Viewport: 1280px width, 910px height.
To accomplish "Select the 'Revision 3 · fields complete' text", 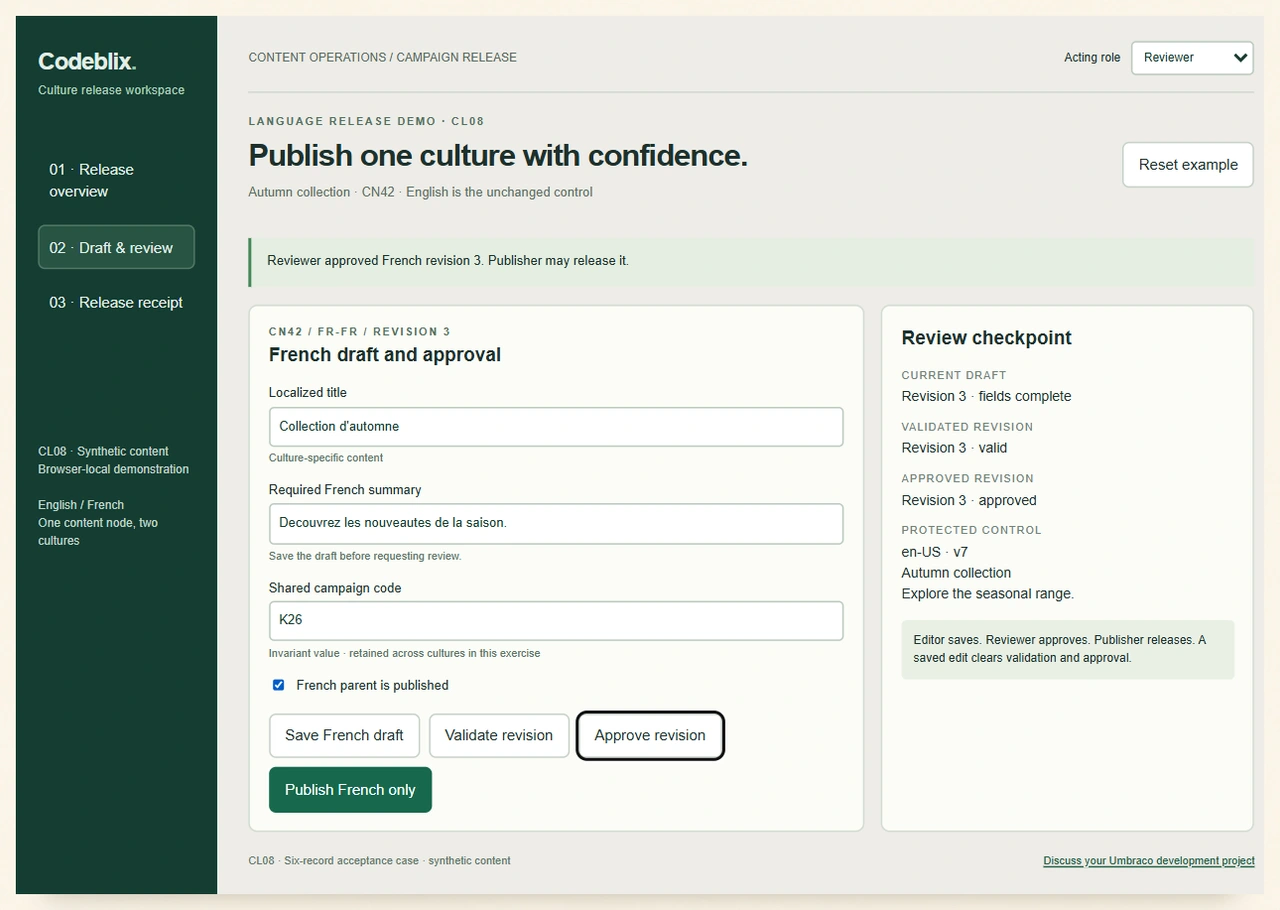I will coord(986,396).
